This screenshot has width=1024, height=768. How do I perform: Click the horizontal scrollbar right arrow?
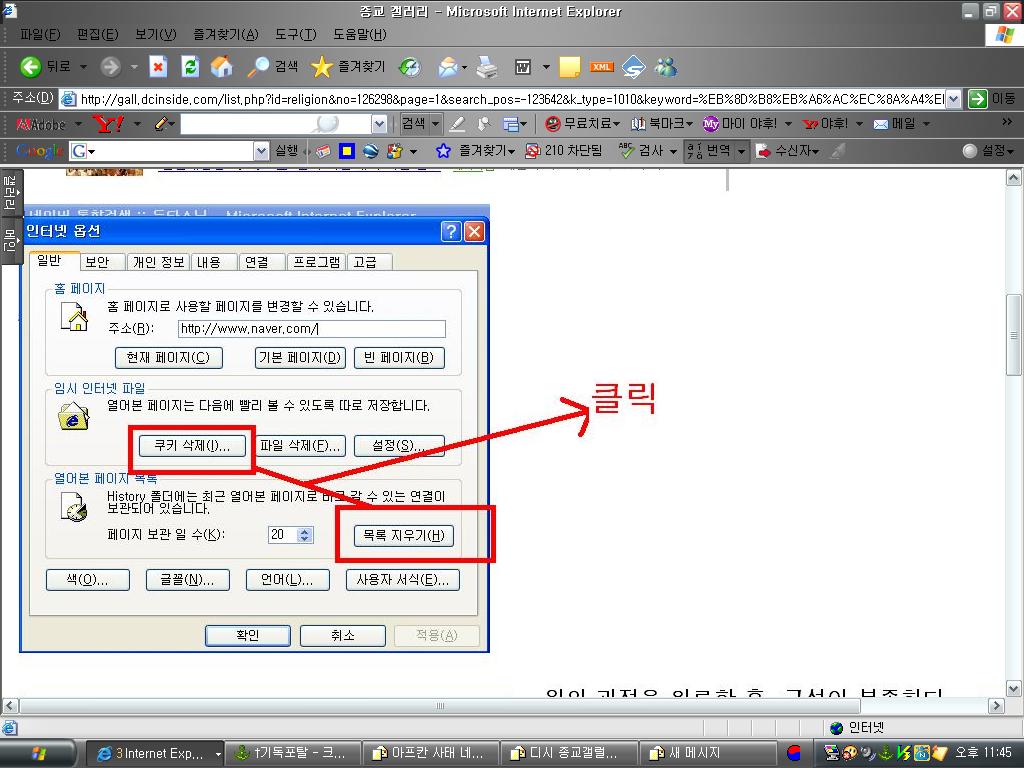(996, 706)
